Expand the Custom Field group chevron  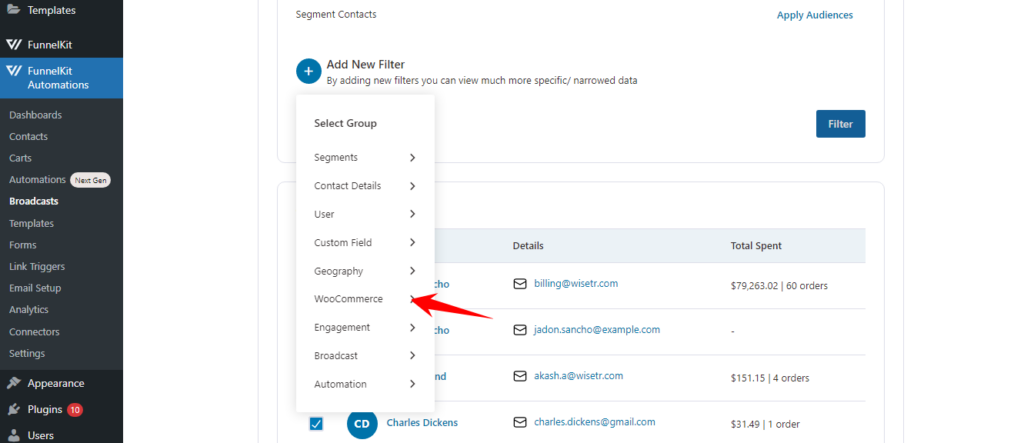tap(412, 242)
